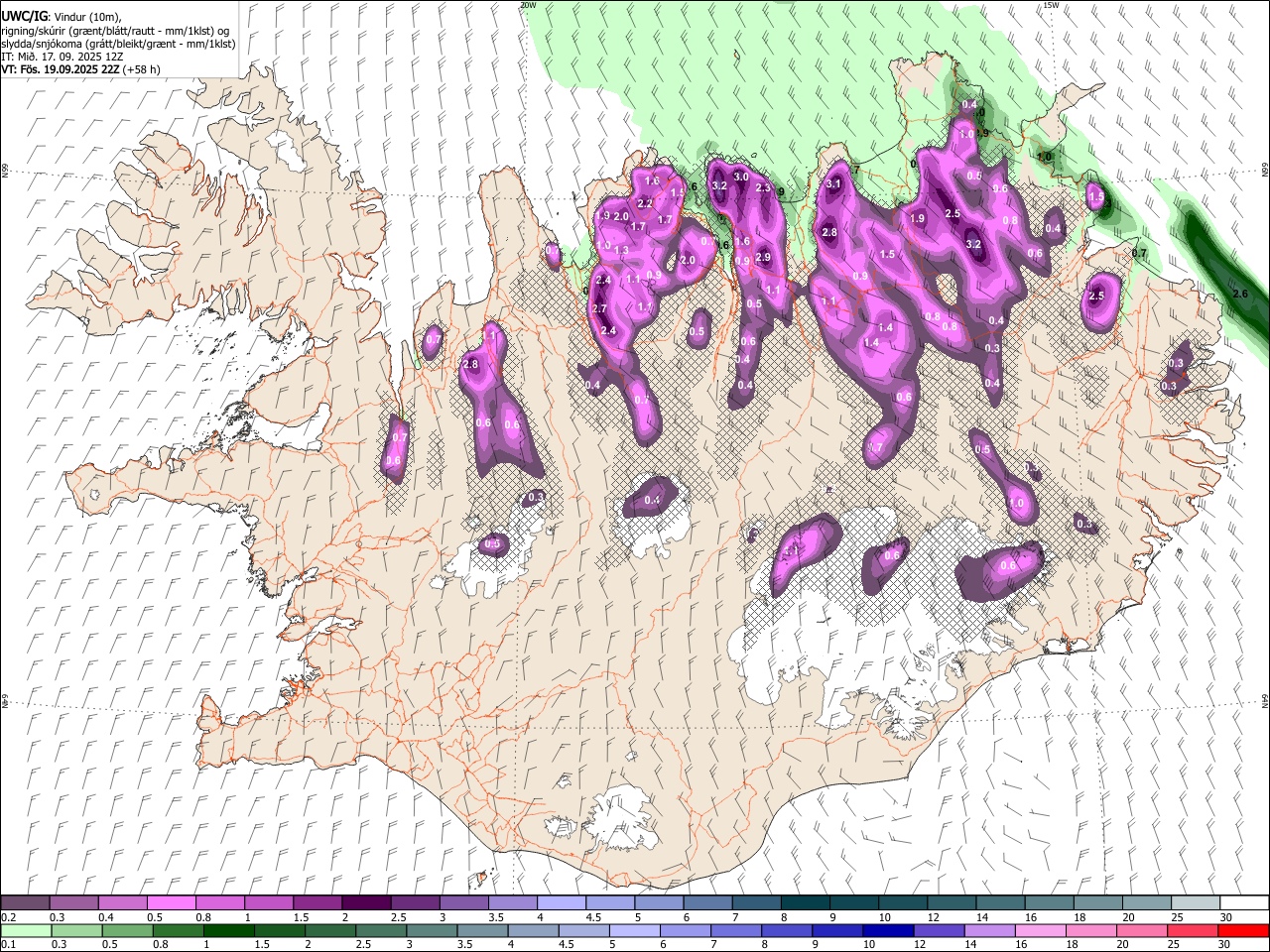Click the '15W' longitude label at top
The image size is (1270, 952).
click(x=1051, y=5)
